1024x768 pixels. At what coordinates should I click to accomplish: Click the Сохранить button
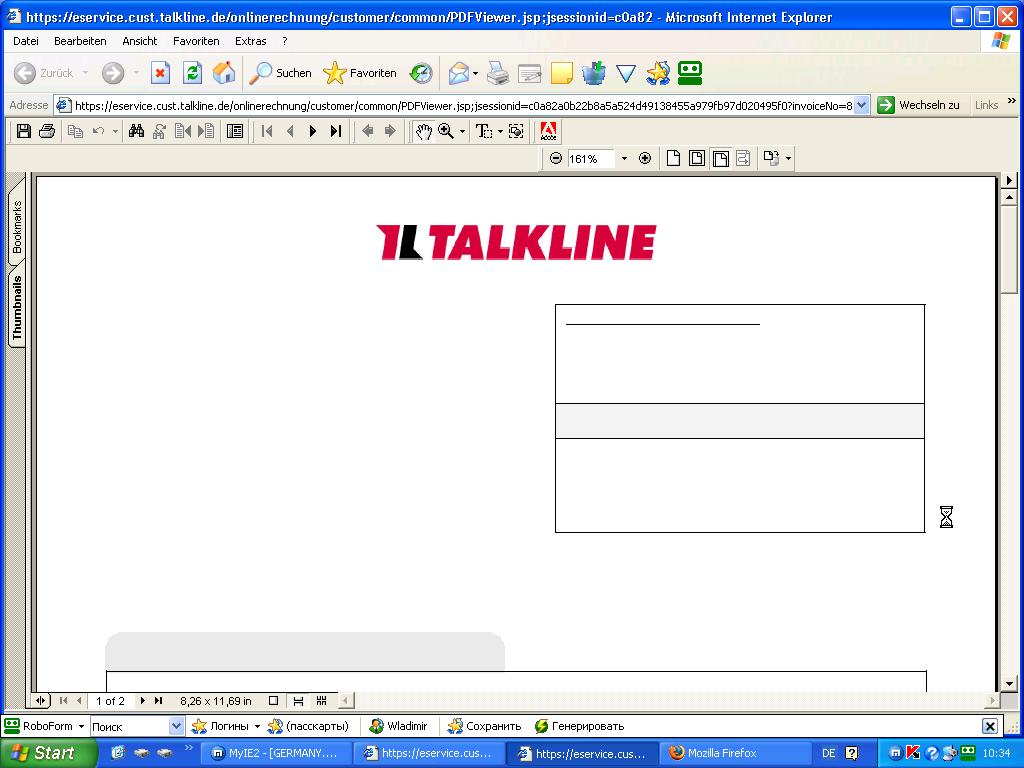[485, 726]
